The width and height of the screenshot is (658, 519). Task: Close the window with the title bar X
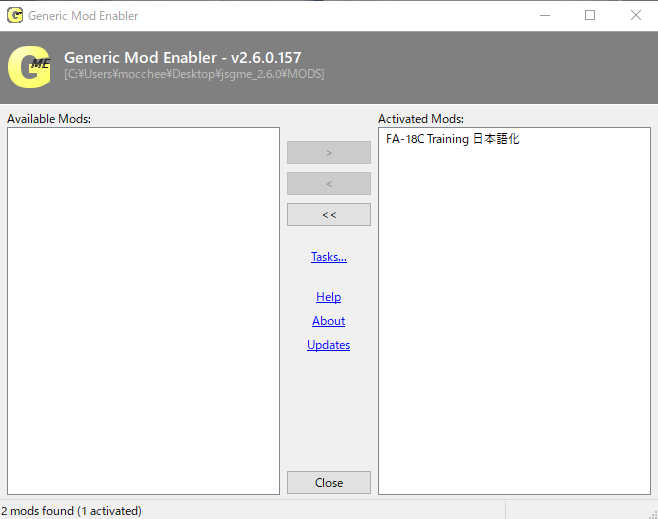point(635,16)
